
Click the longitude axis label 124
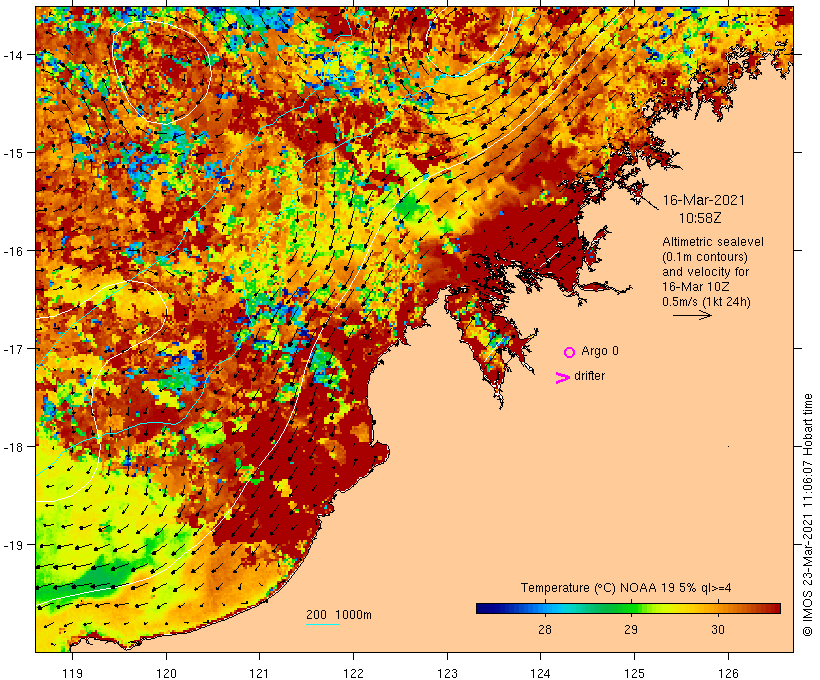click(x=541, y=673)
